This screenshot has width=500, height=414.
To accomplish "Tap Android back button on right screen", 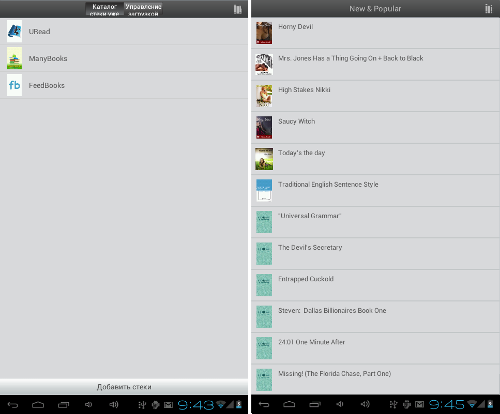I will pyautogui.click(x=264, y=405).
